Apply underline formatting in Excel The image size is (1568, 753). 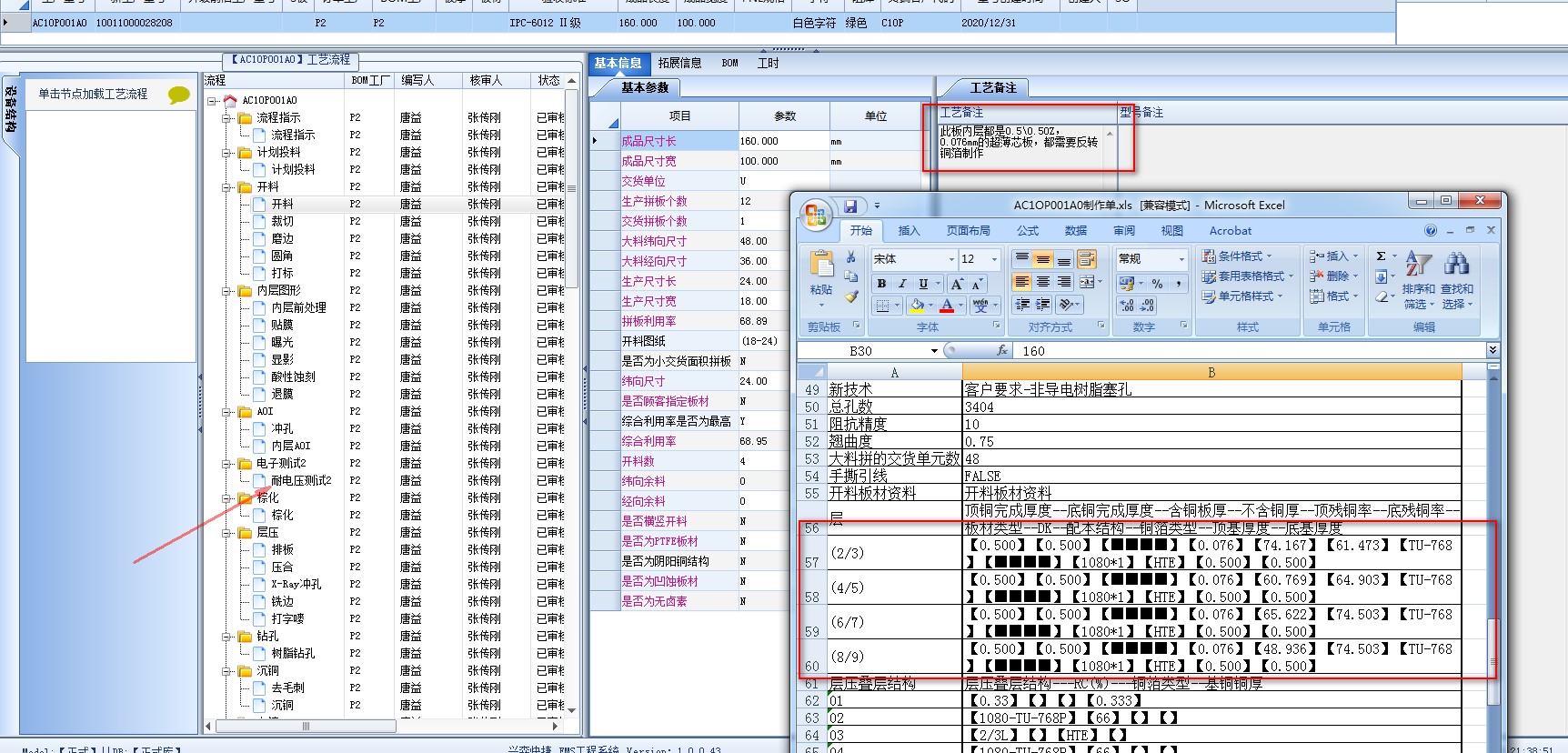(923, 284)
